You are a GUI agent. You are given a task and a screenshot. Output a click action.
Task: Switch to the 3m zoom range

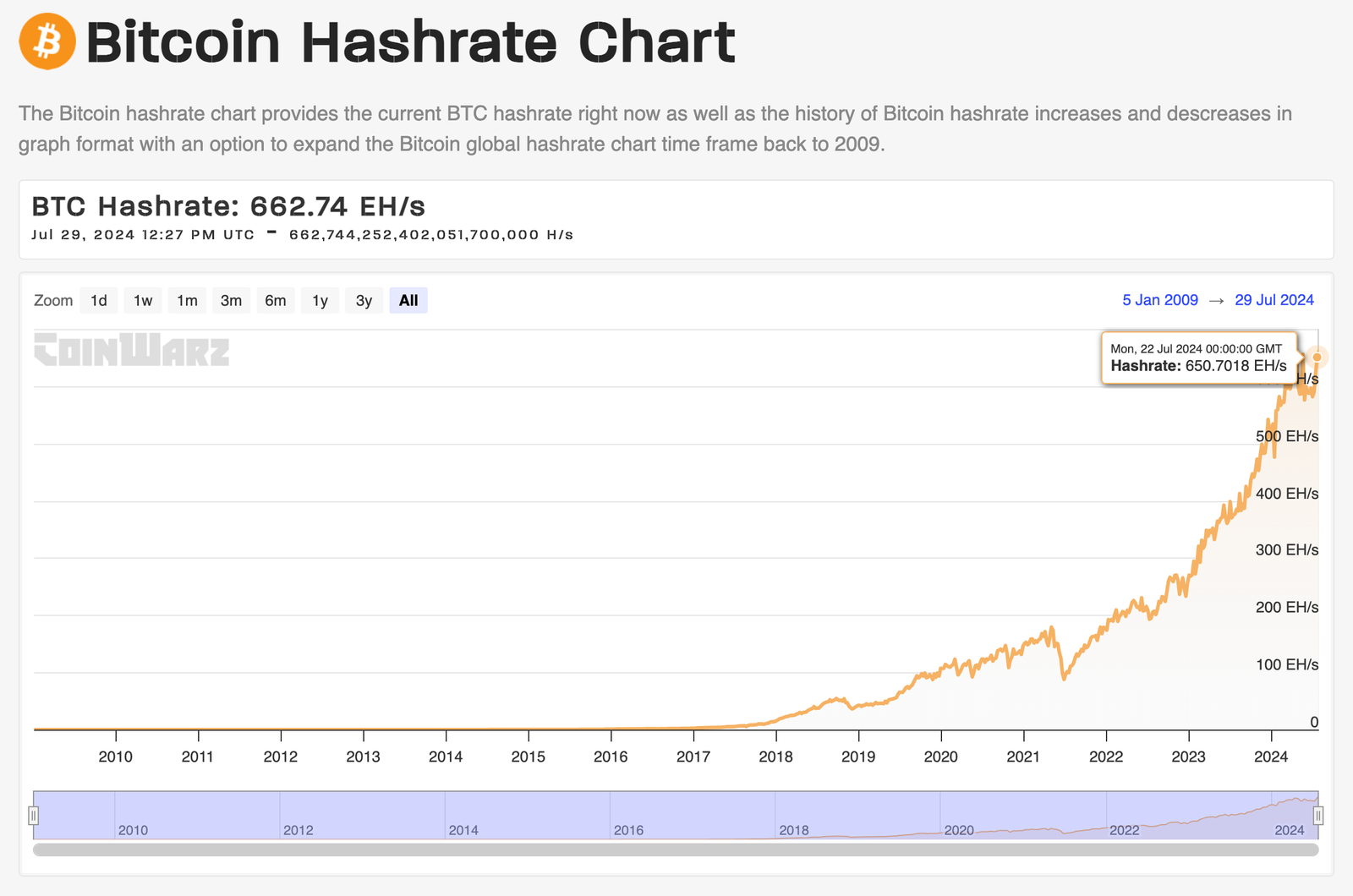click(231, 300)
